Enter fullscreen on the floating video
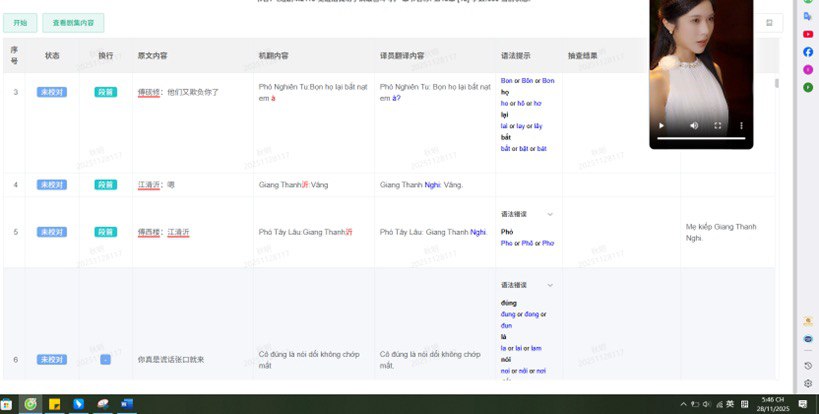Screen dimensions: 819x414 tap(718, 126)
